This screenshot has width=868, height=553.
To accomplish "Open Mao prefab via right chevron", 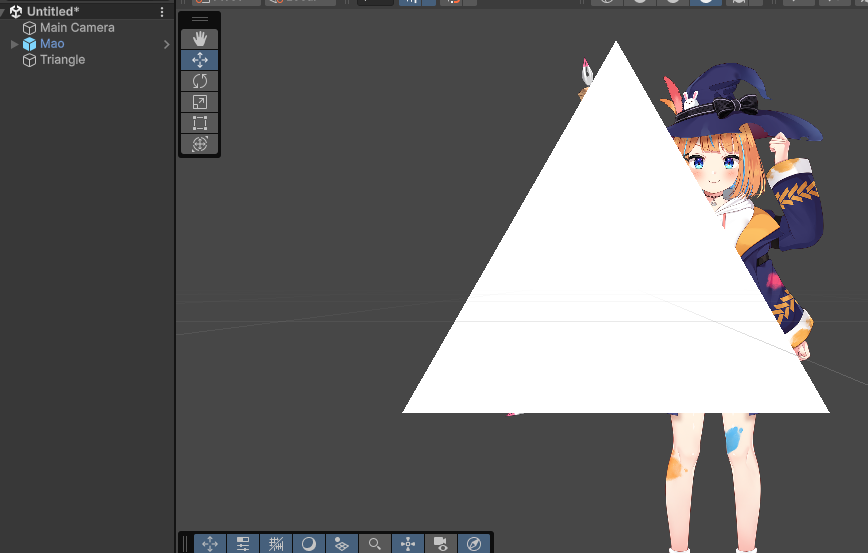I will point(167,44).
